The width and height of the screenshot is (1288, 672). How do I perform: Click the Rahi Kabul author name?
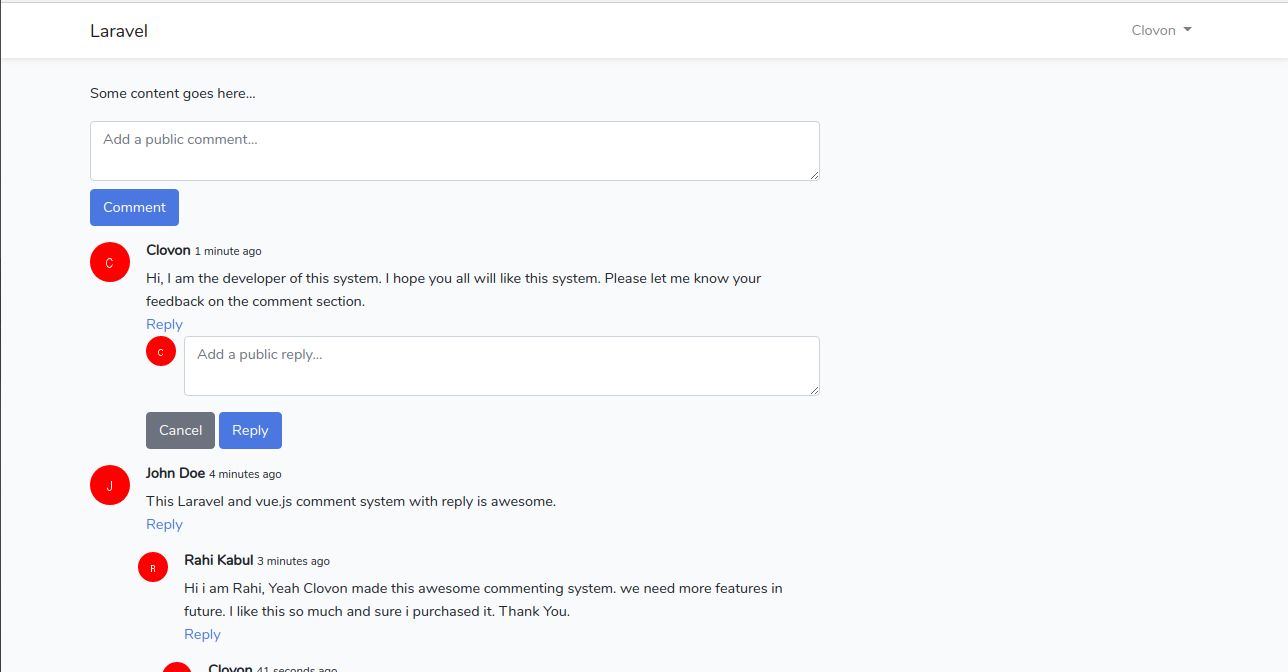click(218, 560)
